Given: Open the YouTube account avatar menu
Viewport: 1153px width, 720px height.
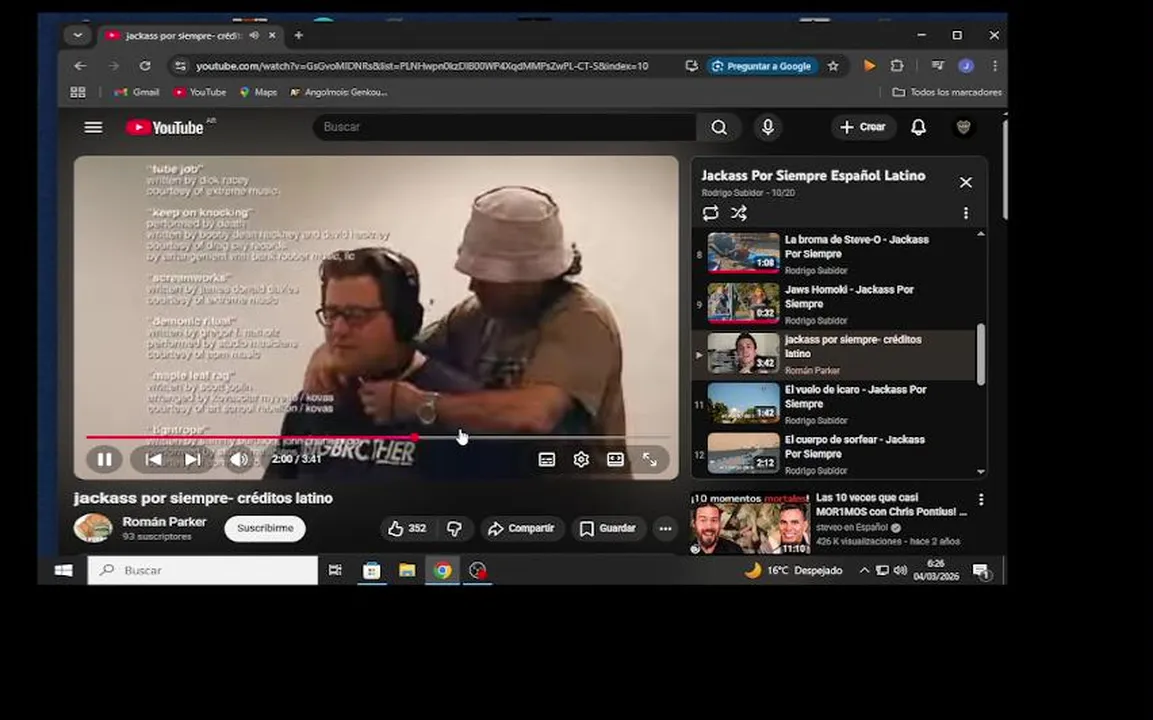Looking at the screenshot, I should click(x=963, y=127).
